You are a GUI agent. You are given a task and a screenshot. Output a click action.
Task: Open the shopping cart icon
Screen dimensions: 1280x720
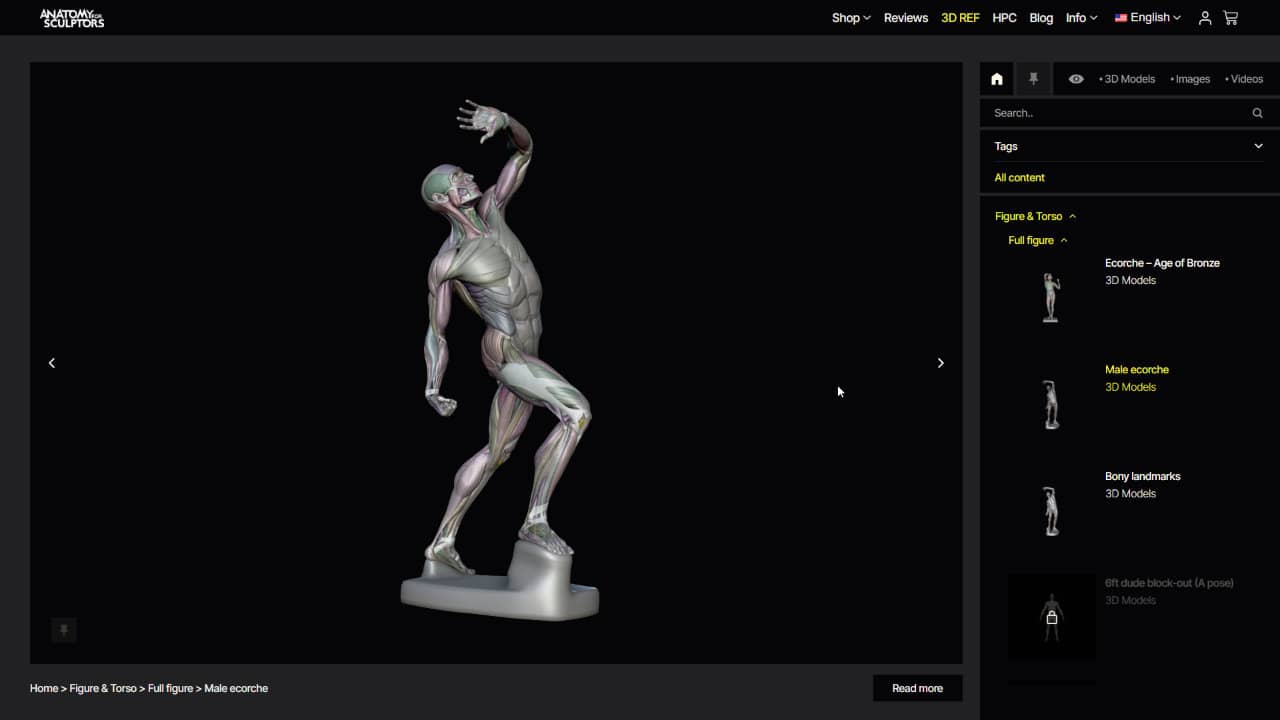pyautogui.click(x=1230, y=18)
